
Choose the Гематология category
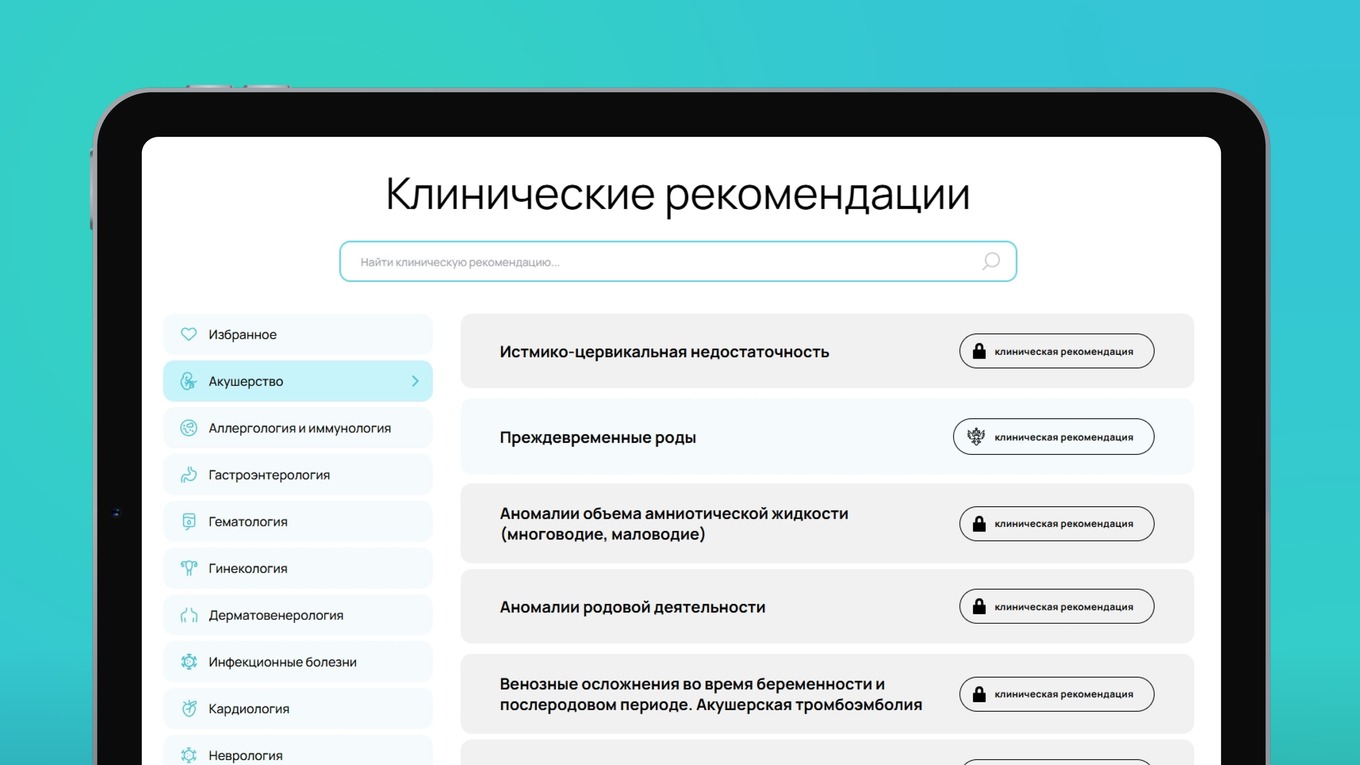click(x=298, y=521)
